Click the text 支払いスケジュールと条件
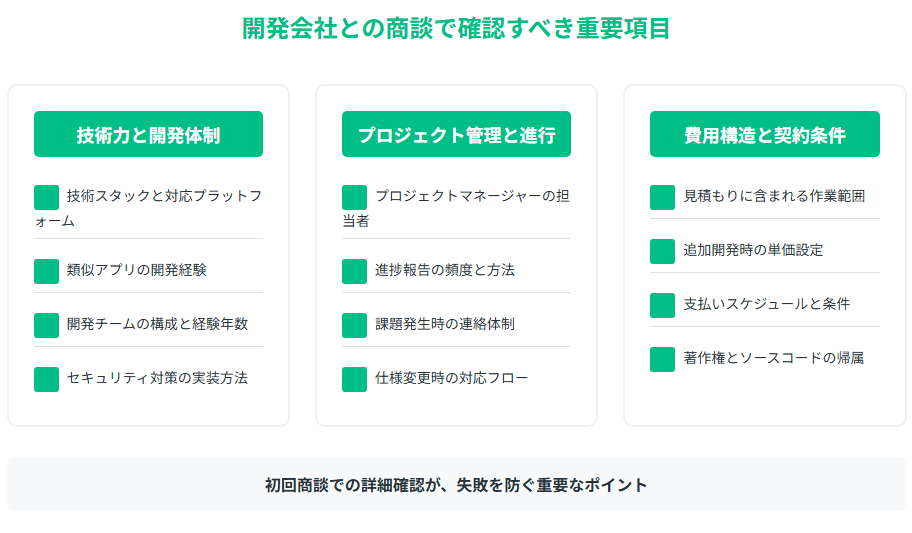The width and height of the screenshot is (912, 533). point(767,304)
